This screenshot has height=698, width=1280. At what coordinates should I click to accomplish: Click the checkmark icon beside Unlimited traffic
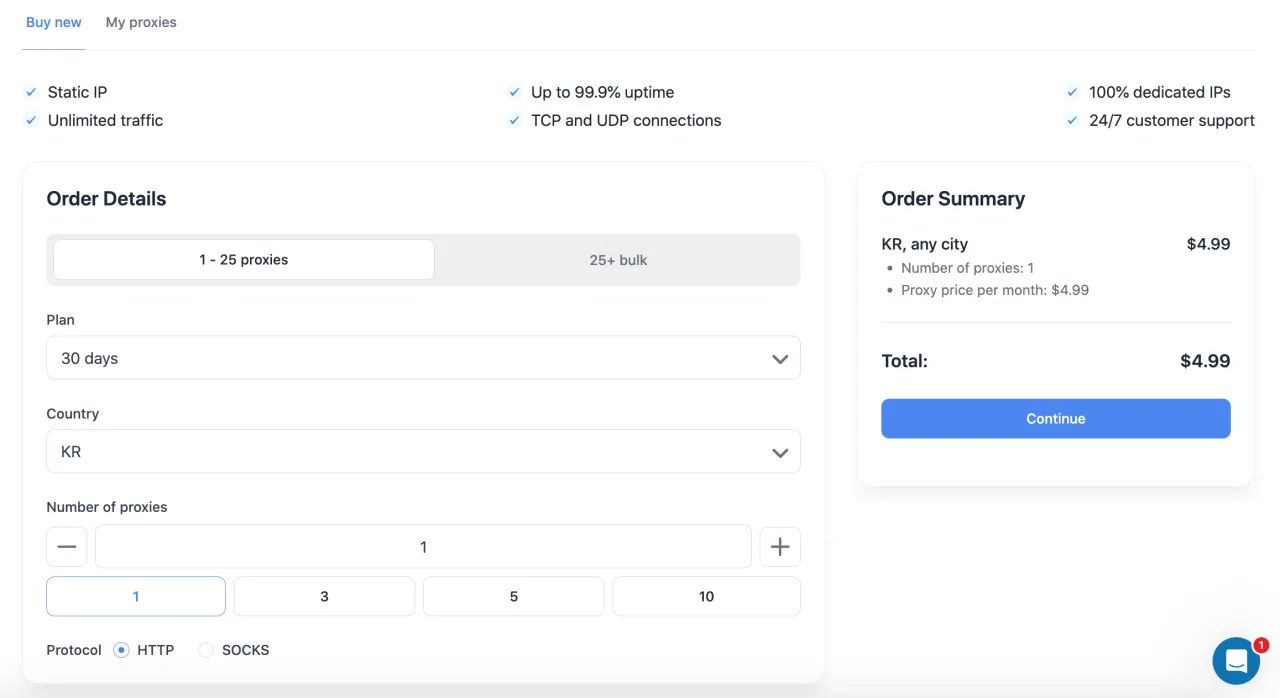coord(31,120)
